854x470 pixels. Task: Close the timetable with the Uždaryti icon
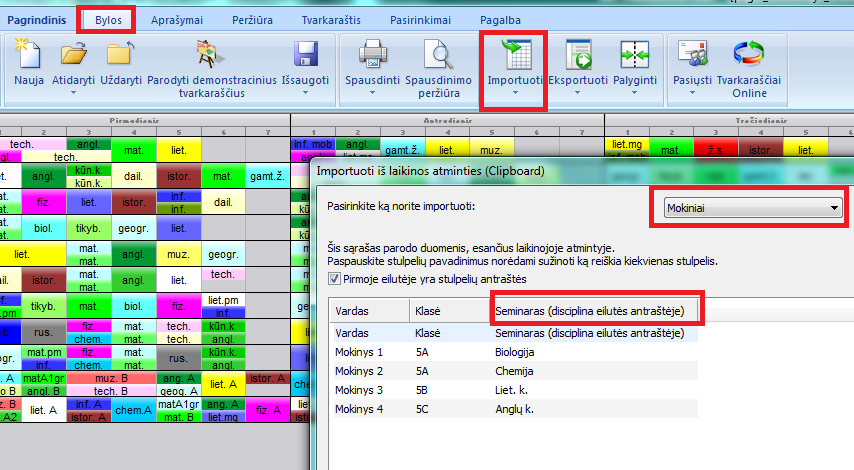coord(120,56)
